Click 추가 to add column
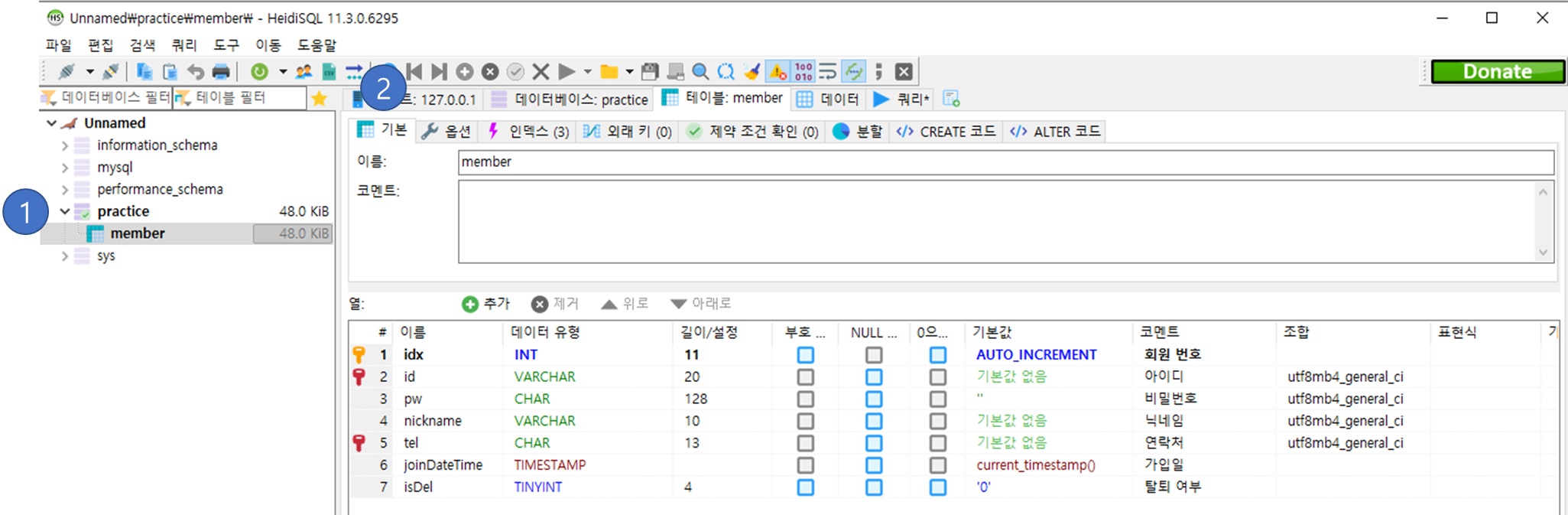 pos(486,304)
